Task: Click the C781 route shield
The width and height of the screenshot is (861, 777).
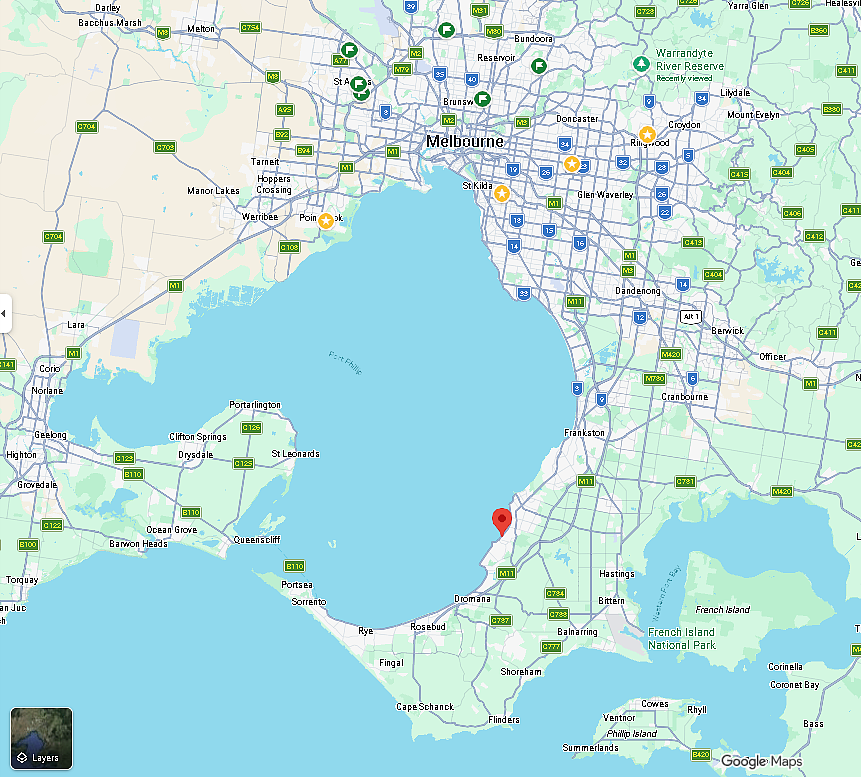Action: (x=685, y=482)
